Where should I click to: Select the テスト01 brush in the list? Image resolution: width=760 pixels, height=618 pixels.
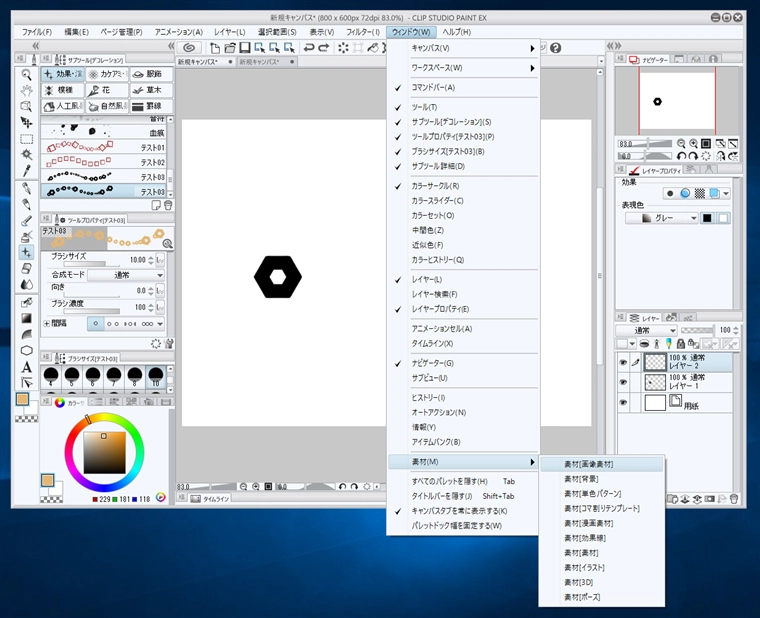[104, 147]
